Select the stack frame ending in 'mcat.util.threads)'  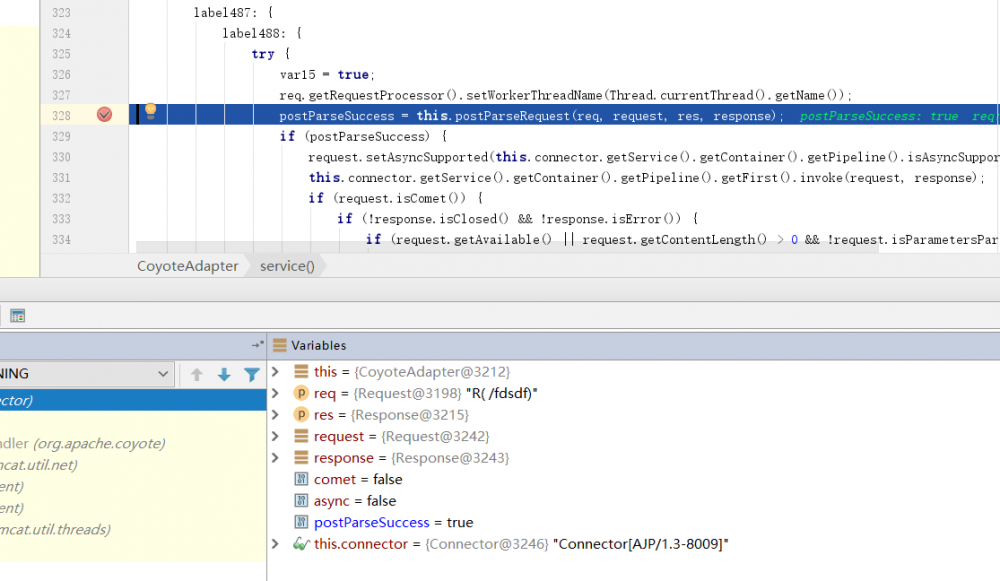pos(133,529)
